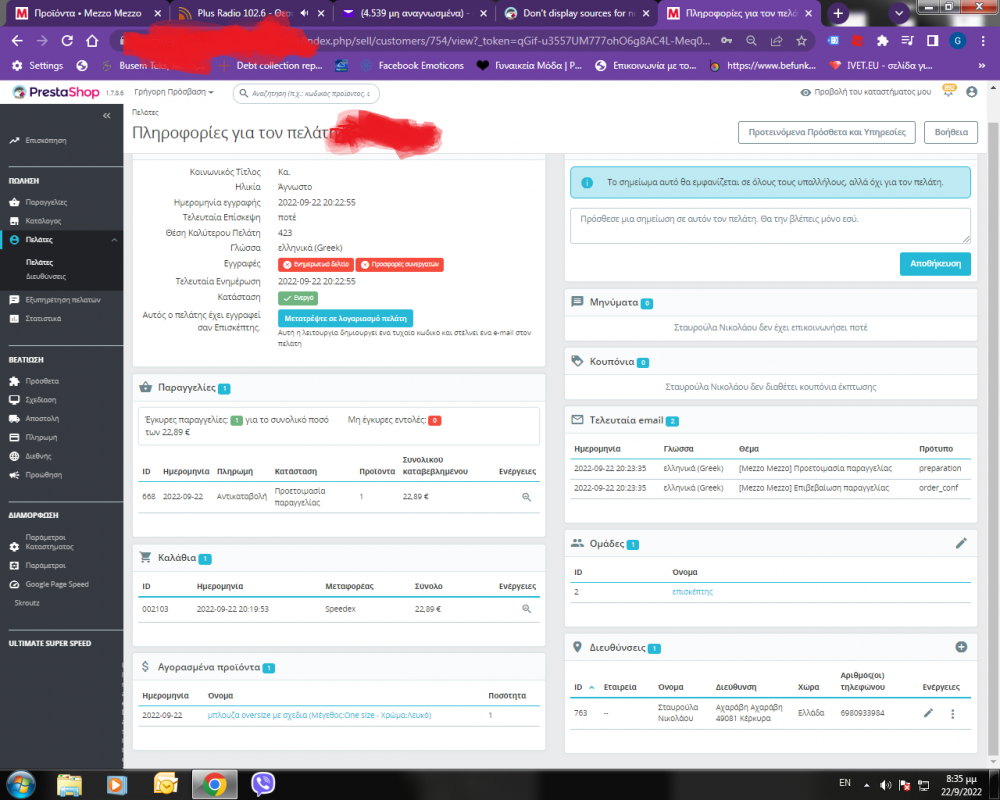Click the Αποθήκευση save button
This screenshot has height=800, width=1000.
click(935, 264)
